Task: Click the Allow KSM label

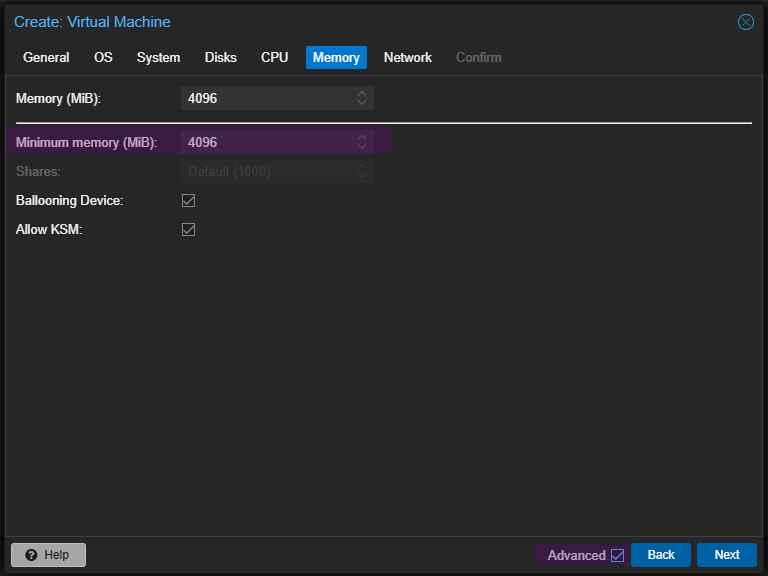Action: [x=49, y=230]
